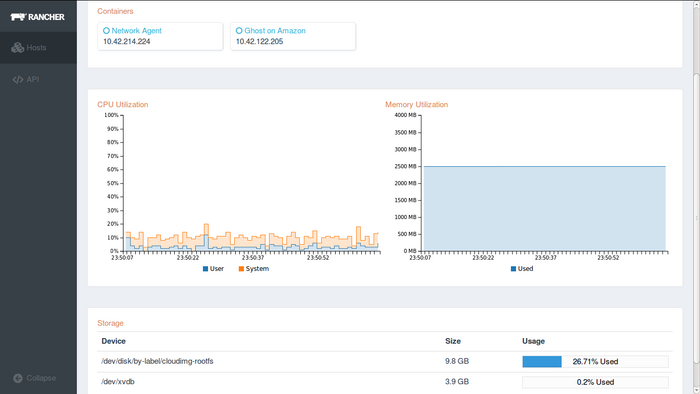The image size is (700, 394).
Task: Click the /dev/xvdb device row
Action: pos(385,382)
